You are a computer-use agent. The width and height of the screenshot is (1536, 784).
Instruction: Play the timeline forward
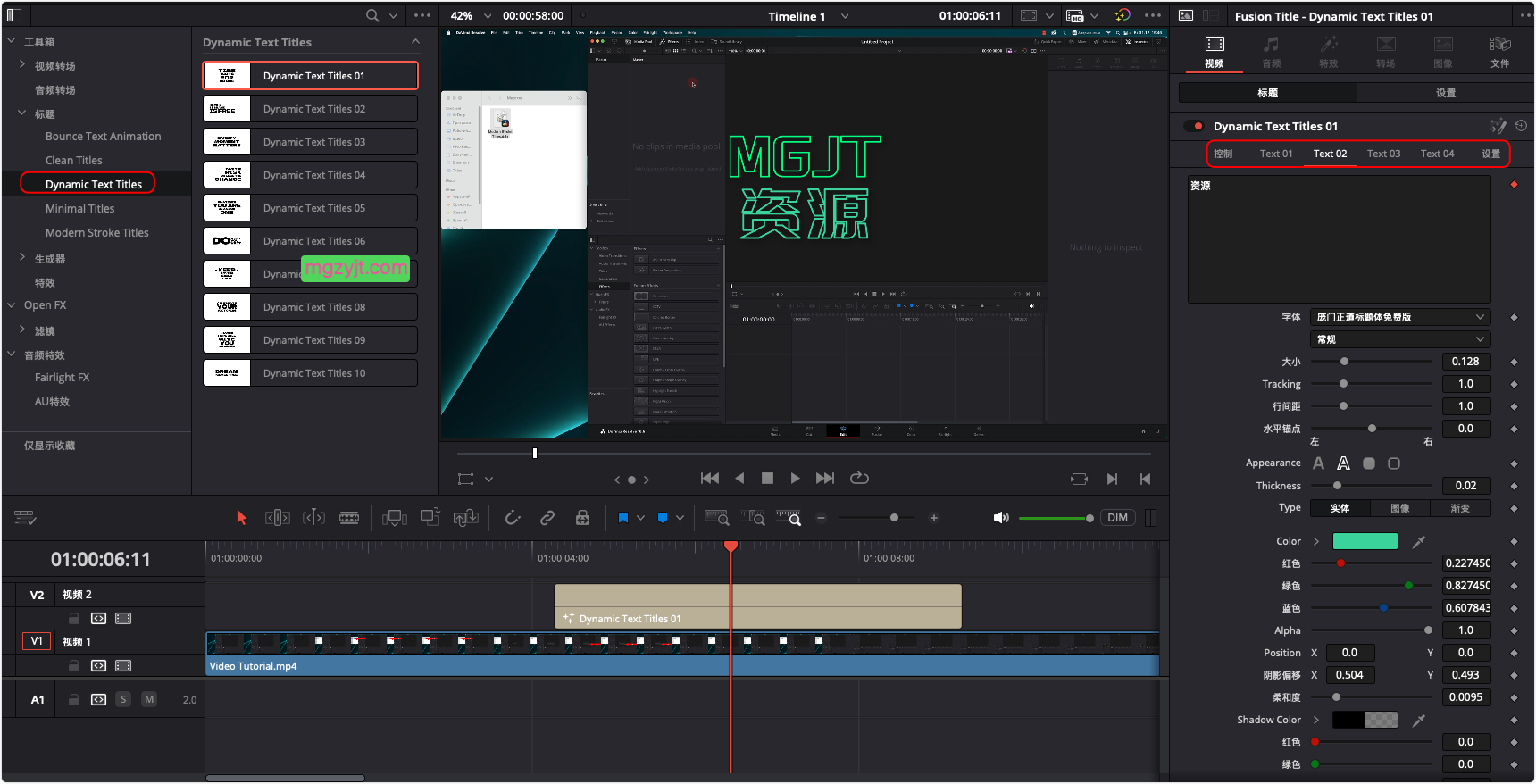795,479
